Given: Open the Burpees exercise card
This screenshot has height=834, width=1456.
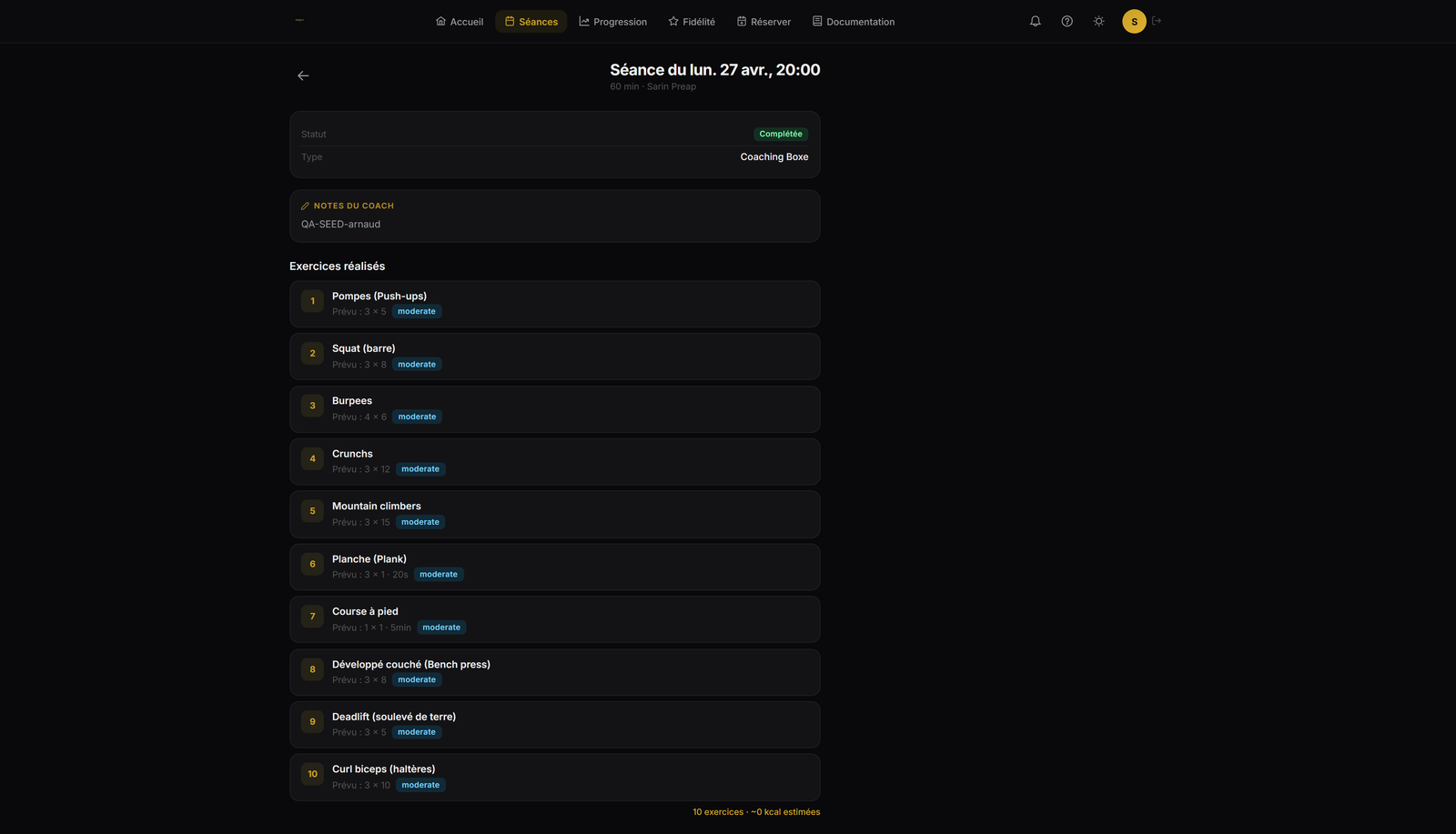Looking at the screenshot, I should coord(555,409).
